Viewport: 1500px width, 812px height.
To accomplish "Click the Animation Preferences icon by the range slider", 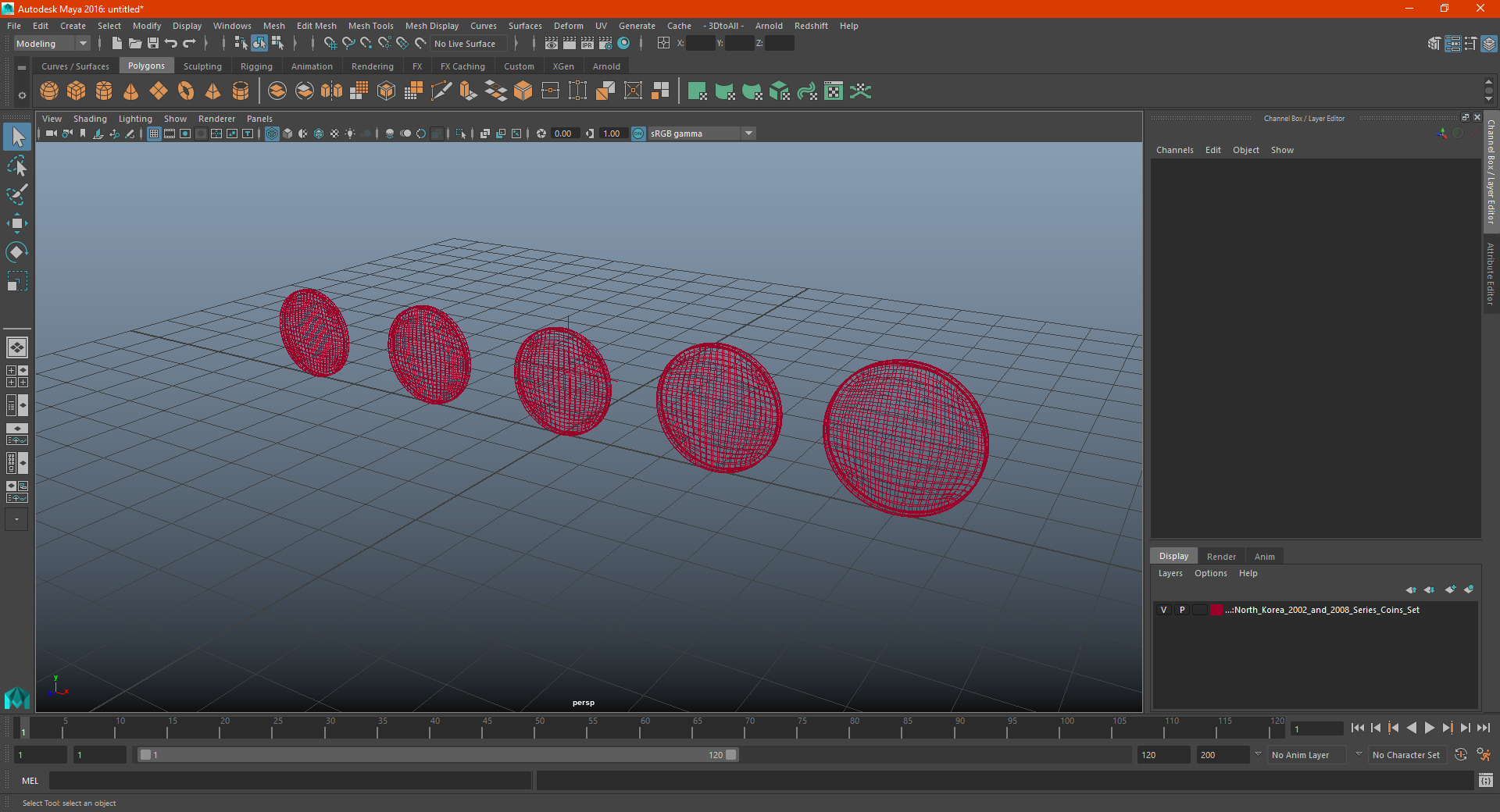I will click(x=1484, y=755).
